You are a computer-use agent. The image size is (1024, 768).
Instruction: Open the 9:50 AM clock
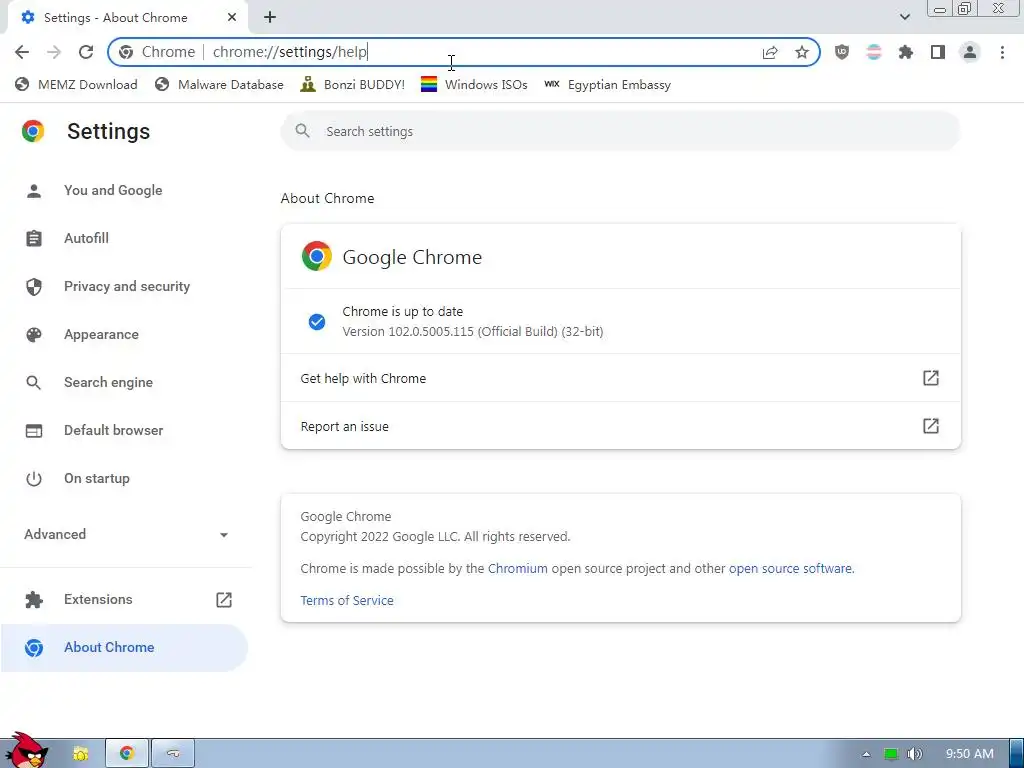point(970,754)
